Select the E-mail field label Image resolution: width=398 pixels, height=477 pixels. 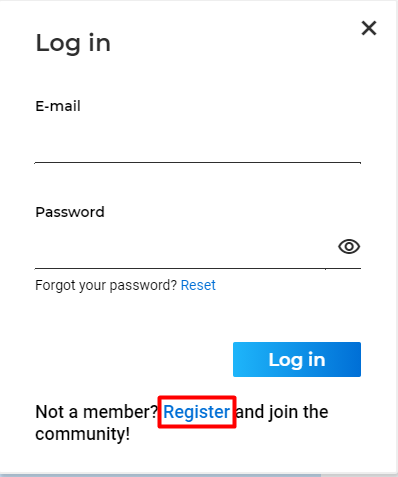pyautogui.click(x=58, y=106)
